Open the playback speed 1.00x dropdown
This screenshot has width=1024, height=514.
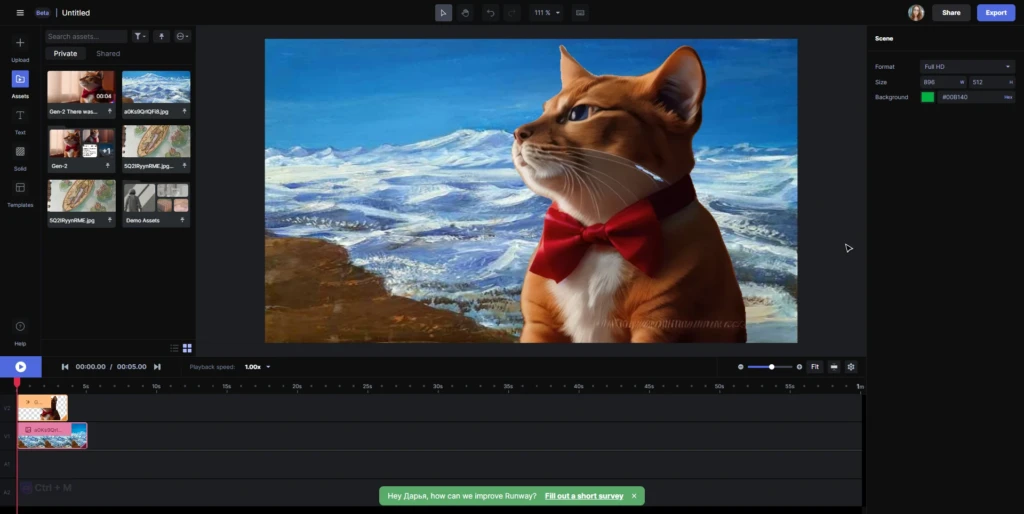point(257,367)
